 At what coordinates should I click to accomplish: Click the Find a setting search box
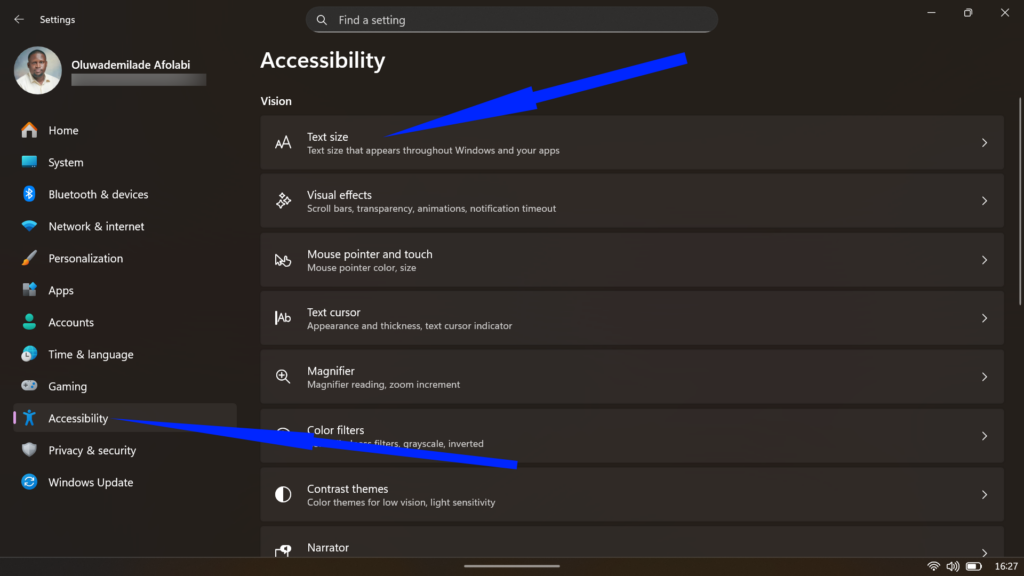pos(511,19)
